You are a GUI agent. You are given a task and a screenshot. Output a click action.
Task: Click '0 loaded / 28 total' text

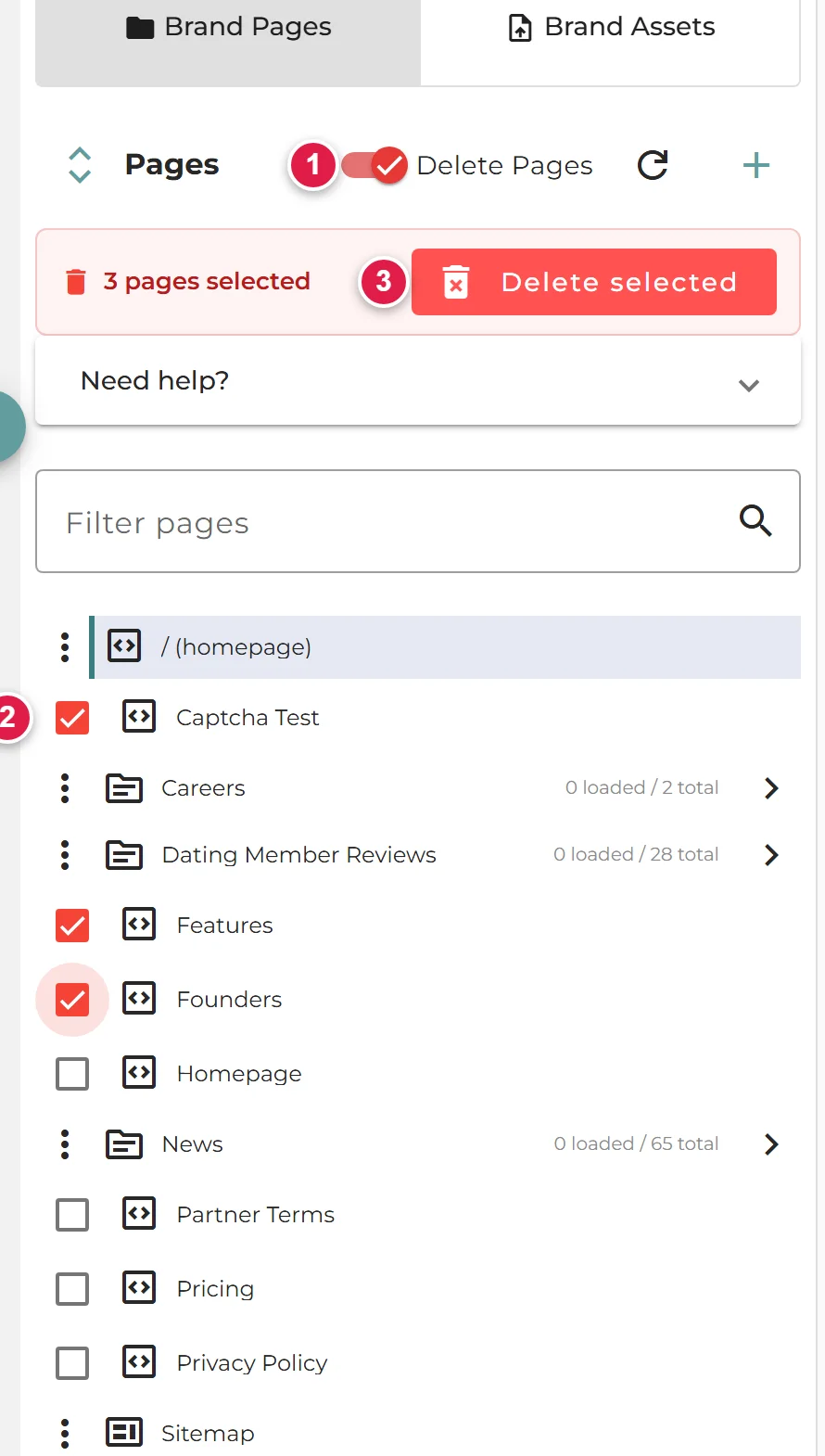[636, 854]
